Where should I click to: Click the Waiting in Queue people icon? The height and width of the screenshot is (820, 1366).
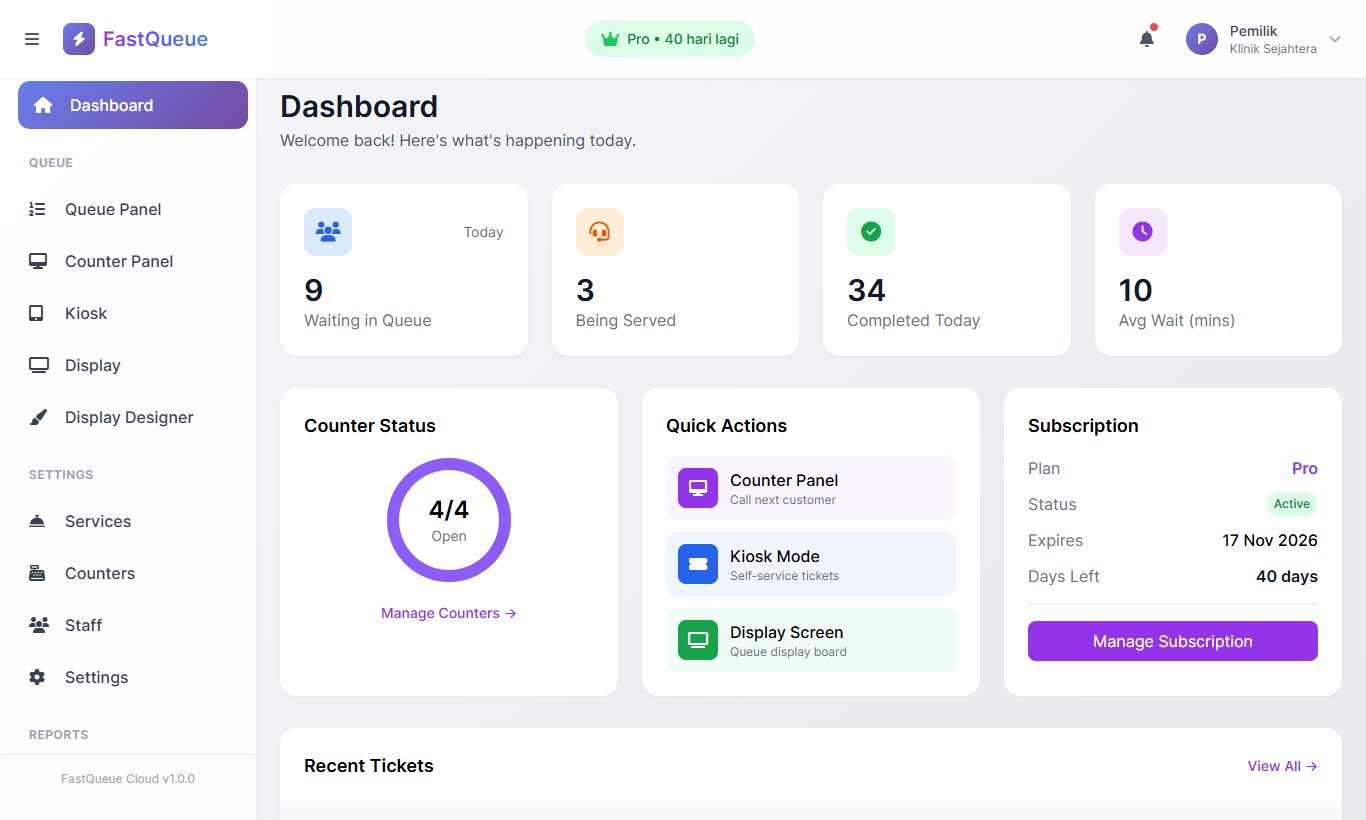[x=328, y=232]
